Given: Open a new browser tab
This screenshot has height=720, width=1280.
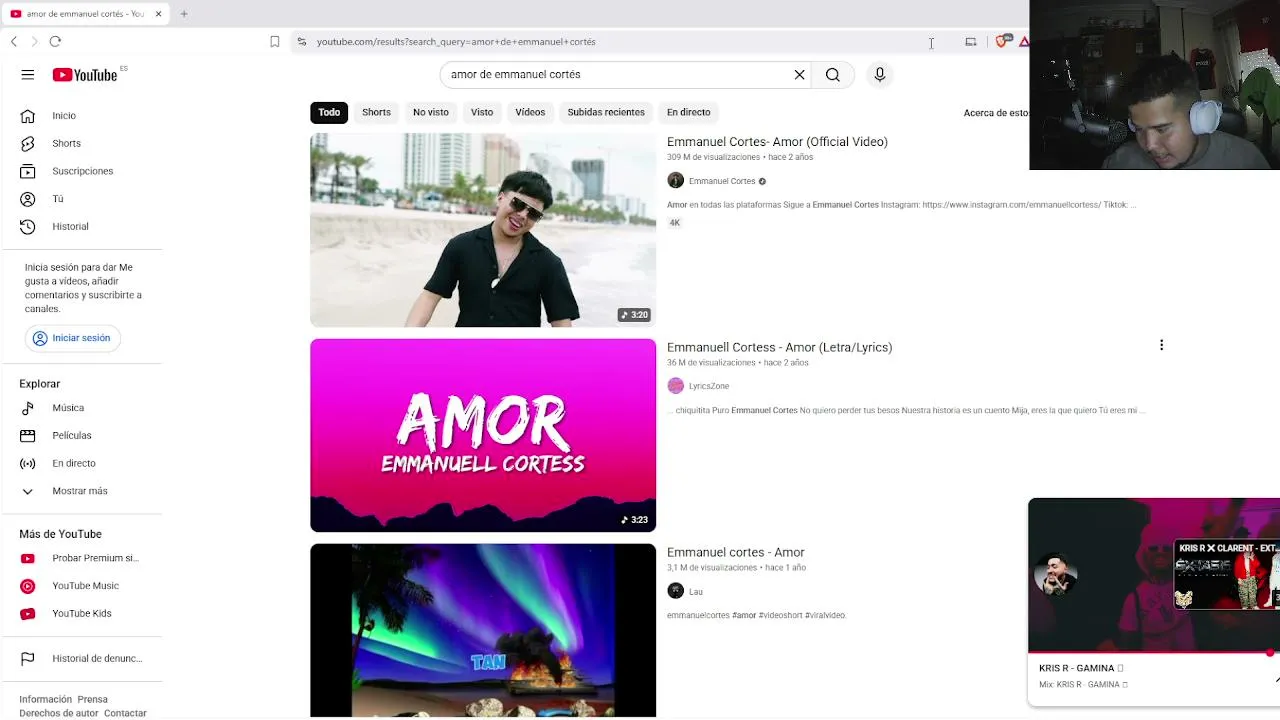Looking at the screenshot, I should (x=184, y=14).
